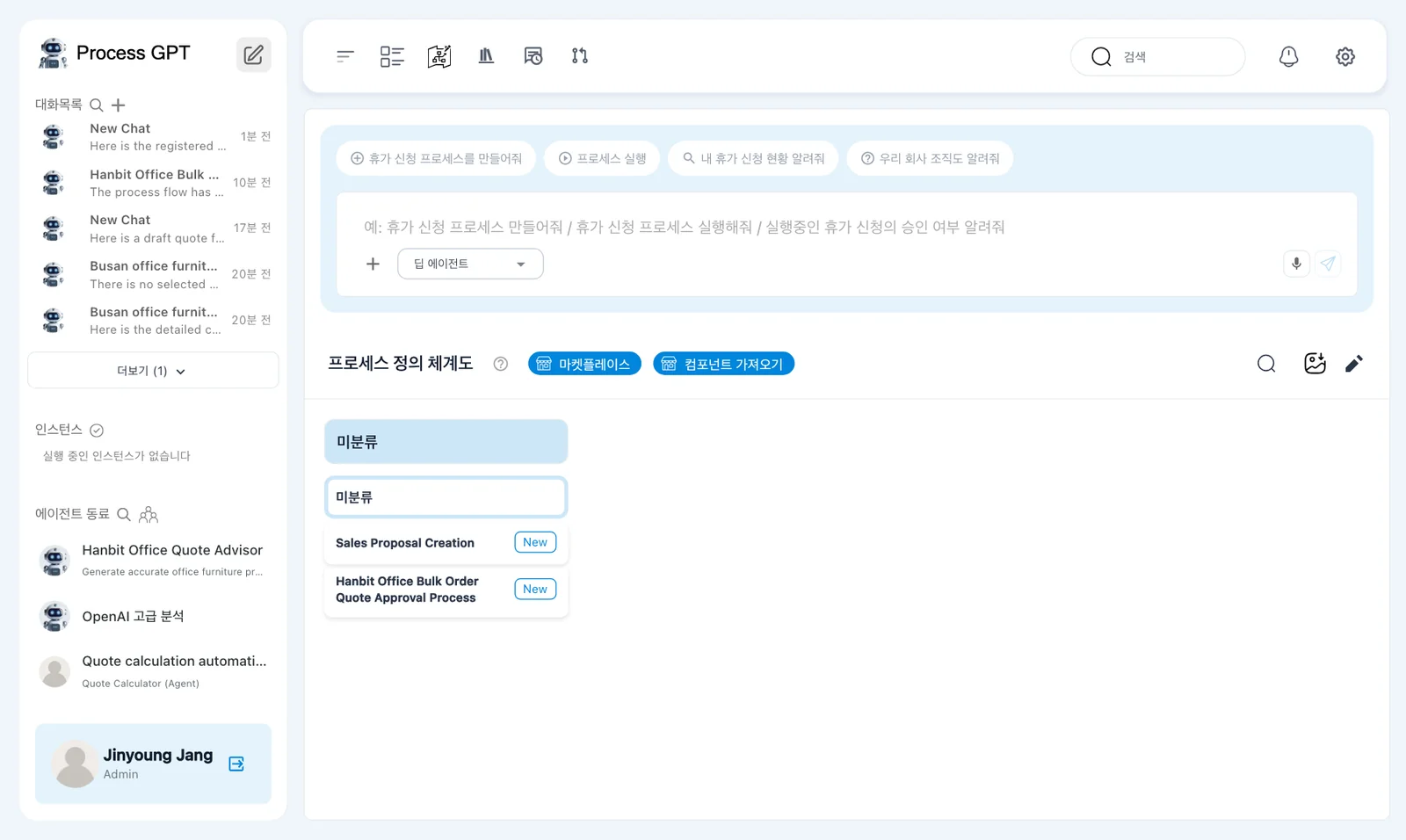Image resolution: width=1406 pixels, height=840 pixels.
Task: Open Jinyoung Jang Admin profile card
Action: (x=153, y=764)
